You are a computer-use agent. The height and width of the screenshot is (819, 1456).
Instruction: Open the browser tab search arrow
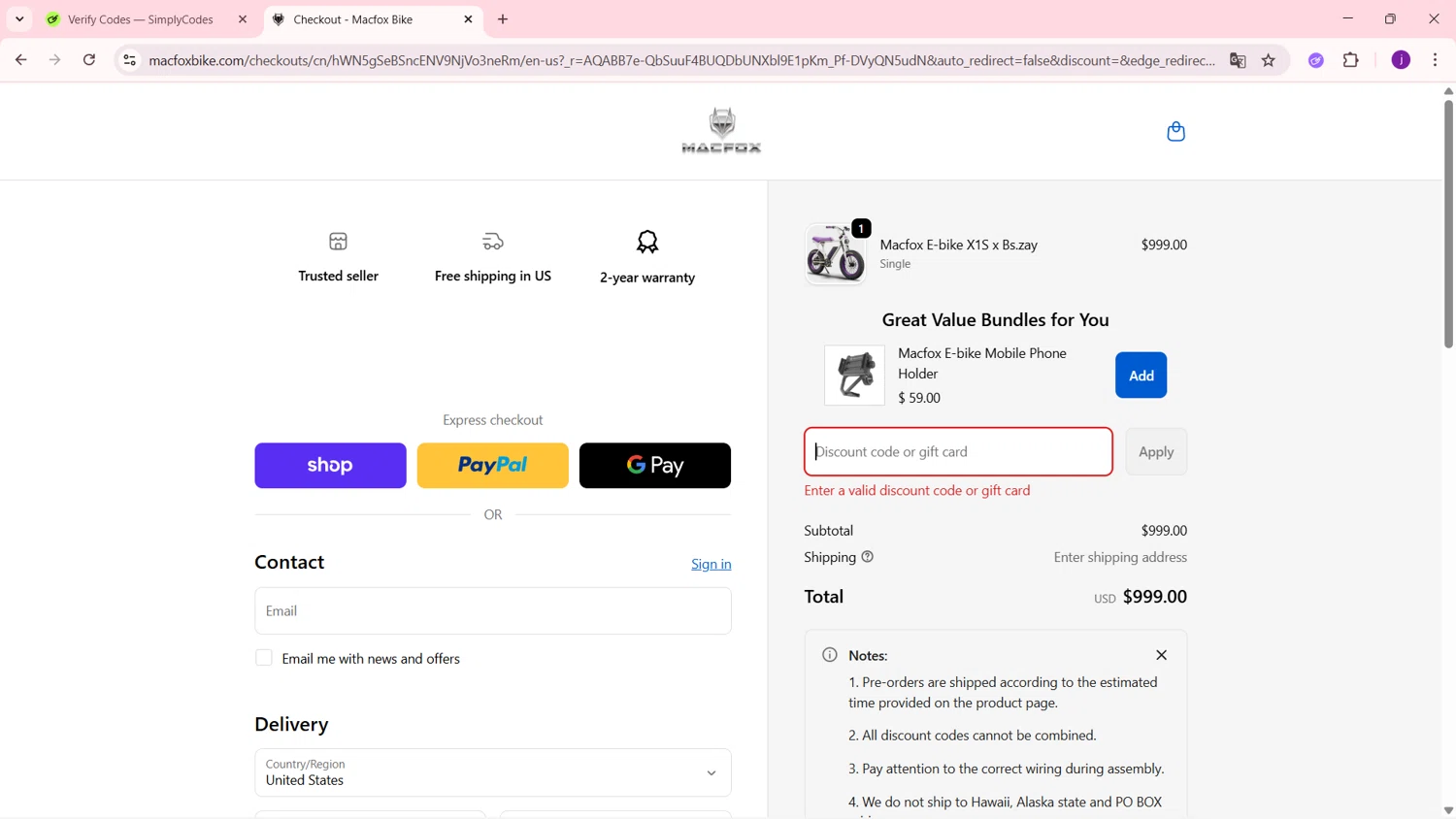click(19, 19)
